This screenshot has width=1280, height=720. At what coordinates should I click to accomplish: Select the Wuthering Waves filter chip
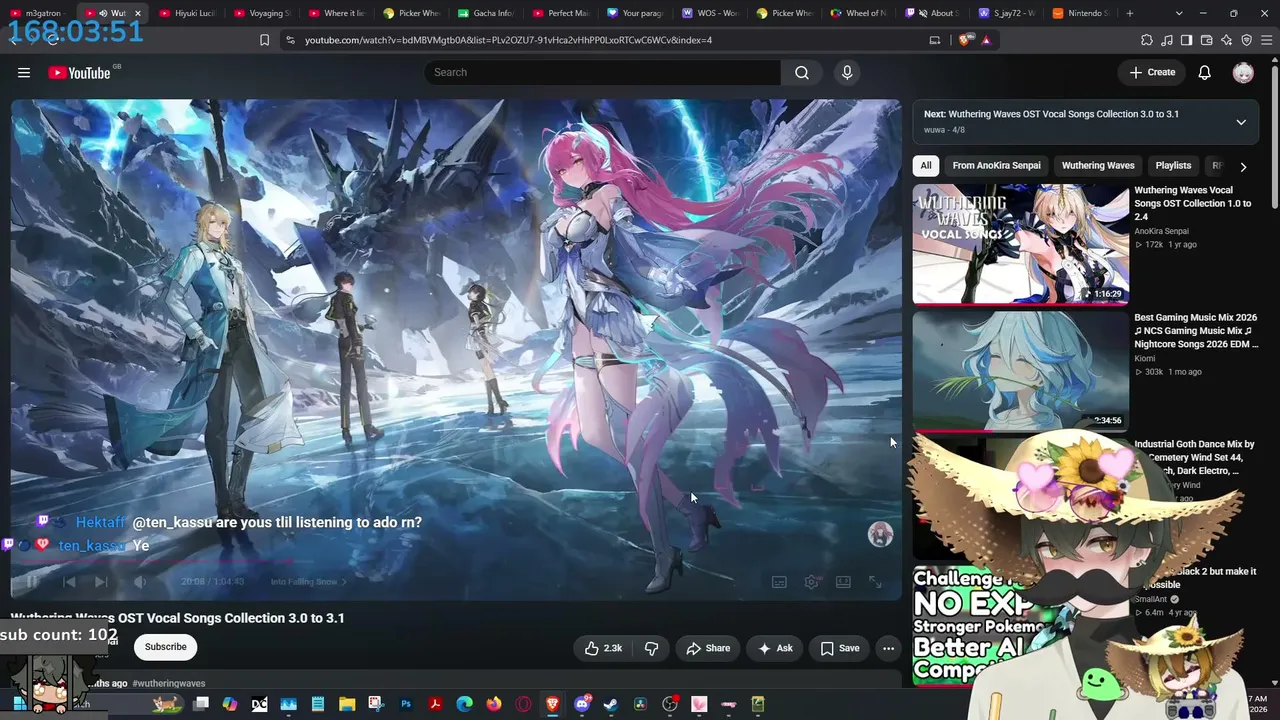(1098, 166)
